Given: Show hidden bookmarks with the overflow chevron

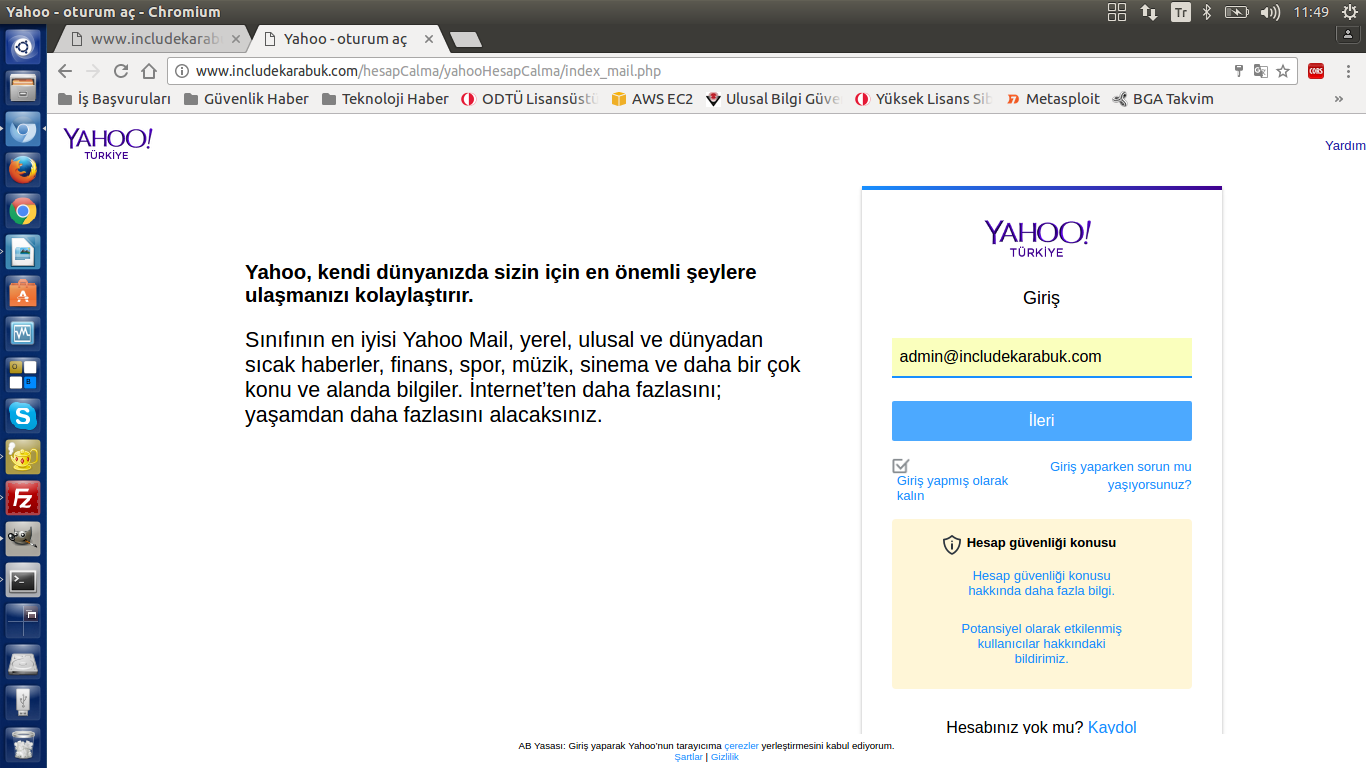Looking at the screenshot, I should [x=1339, y=99].
